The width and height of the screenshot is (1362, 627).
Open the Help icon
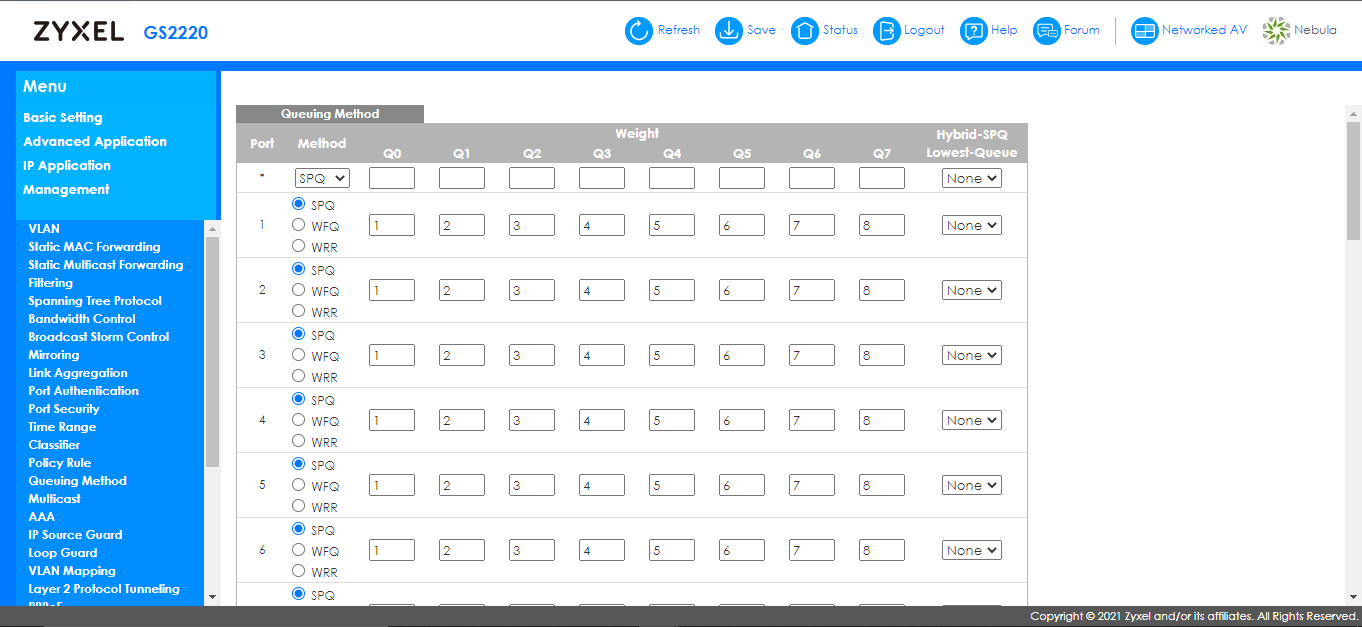click(973, 31)
